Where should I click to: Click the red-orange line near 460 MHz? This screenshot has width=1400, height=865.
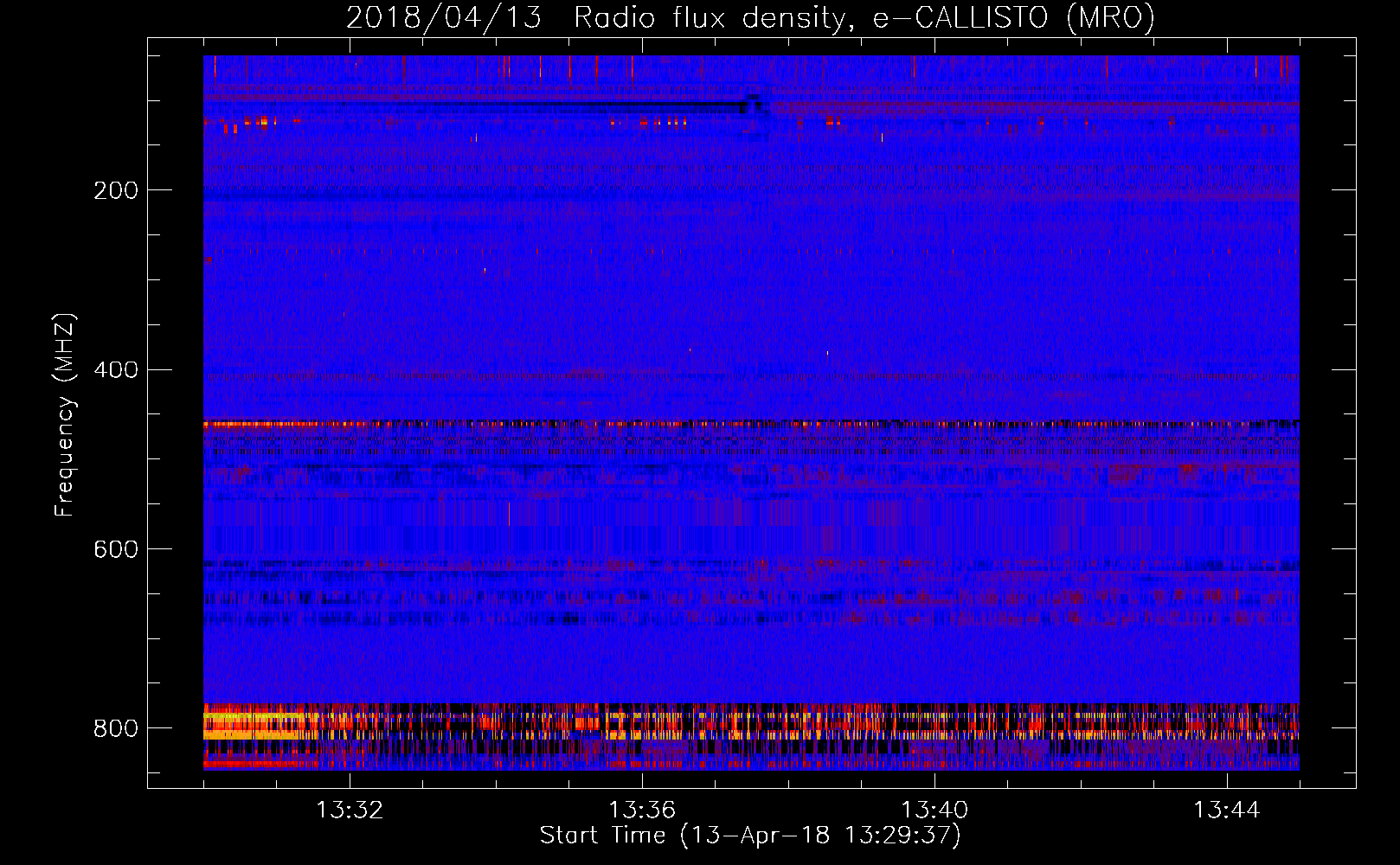coord(751,424)
